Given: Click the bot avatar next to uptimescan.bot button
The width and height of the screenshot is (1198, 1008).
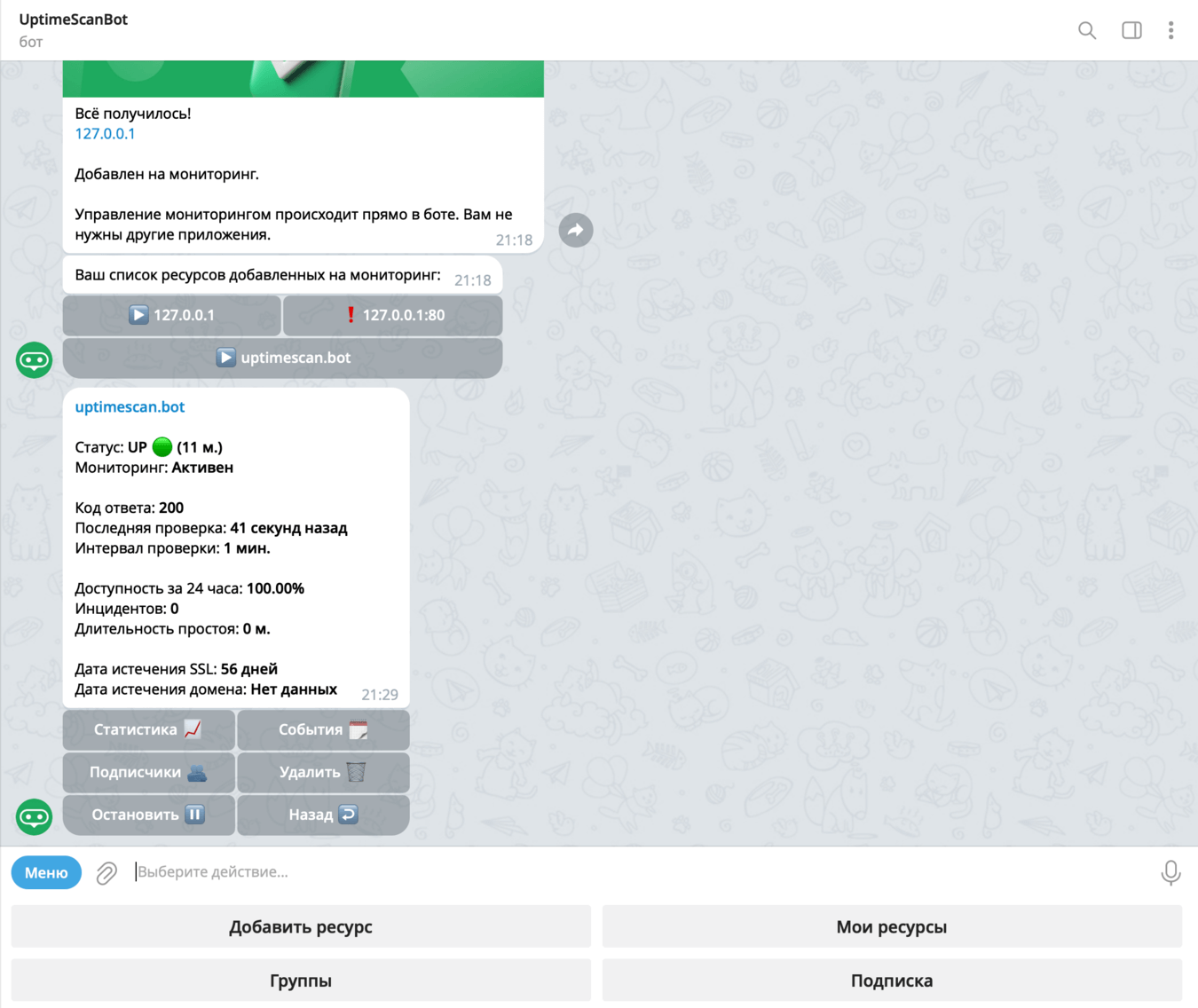Looking at the screenshot, I should click(35, 360).
